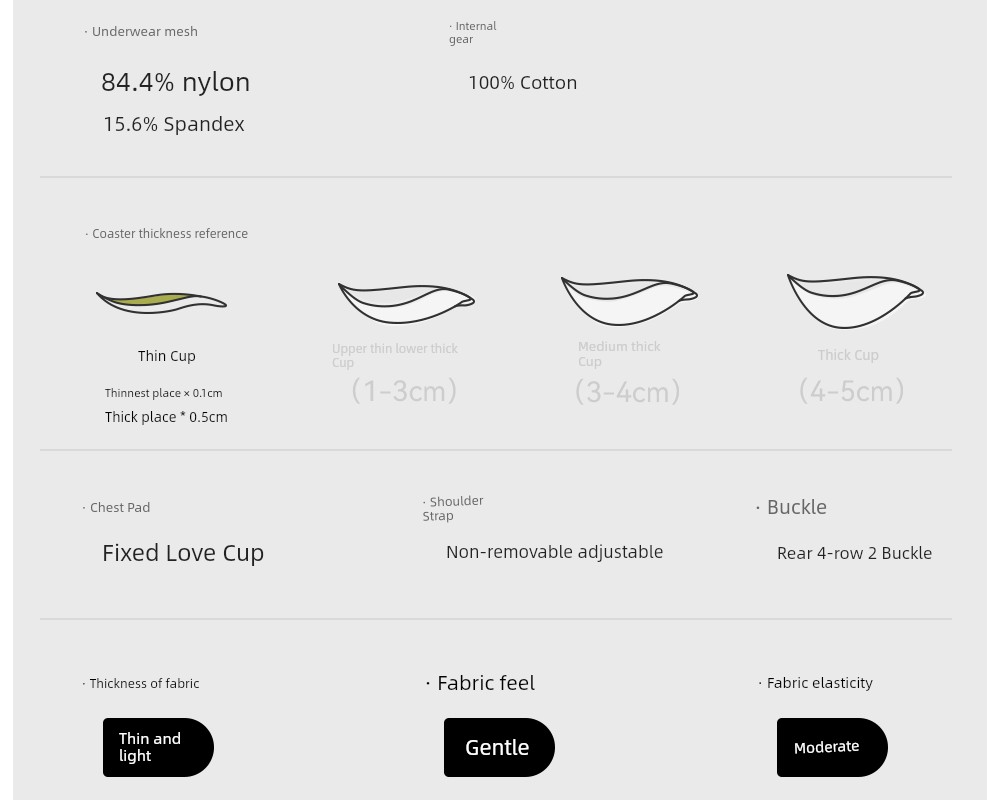Click the 100% Cotton text

point(523,83)
